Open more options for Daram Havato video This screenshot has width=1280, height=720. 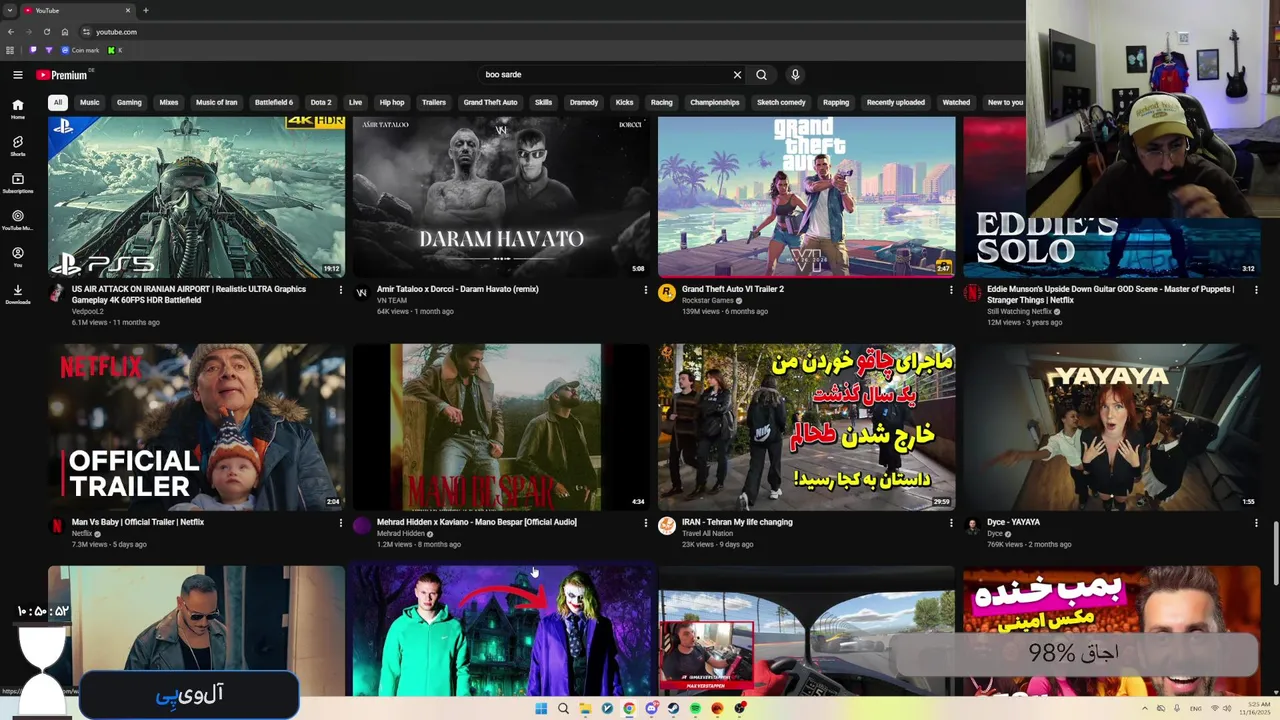pos(645,290)
